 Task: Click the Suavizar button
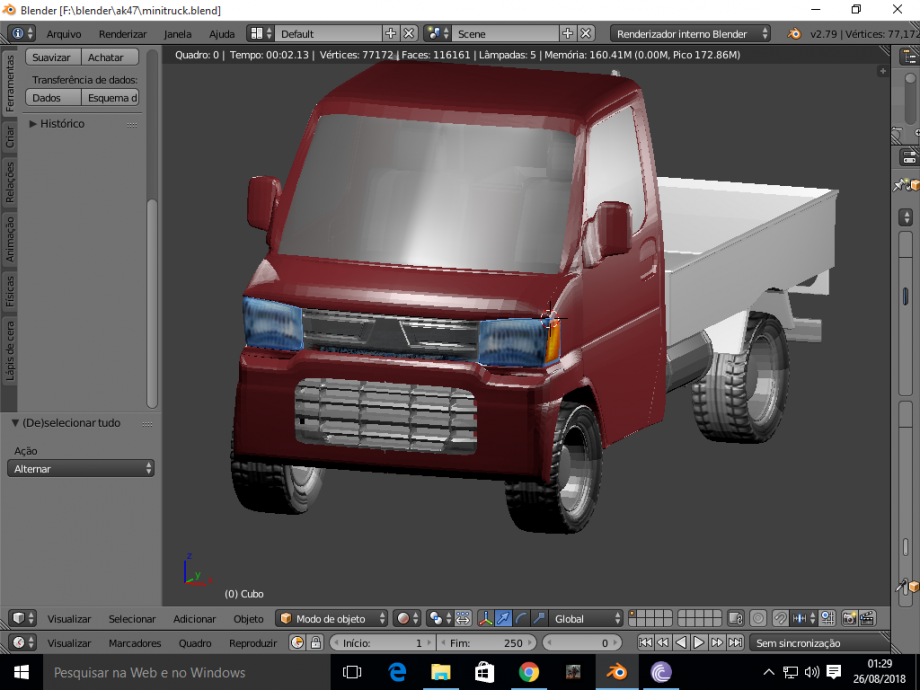[x=52, y=57]
